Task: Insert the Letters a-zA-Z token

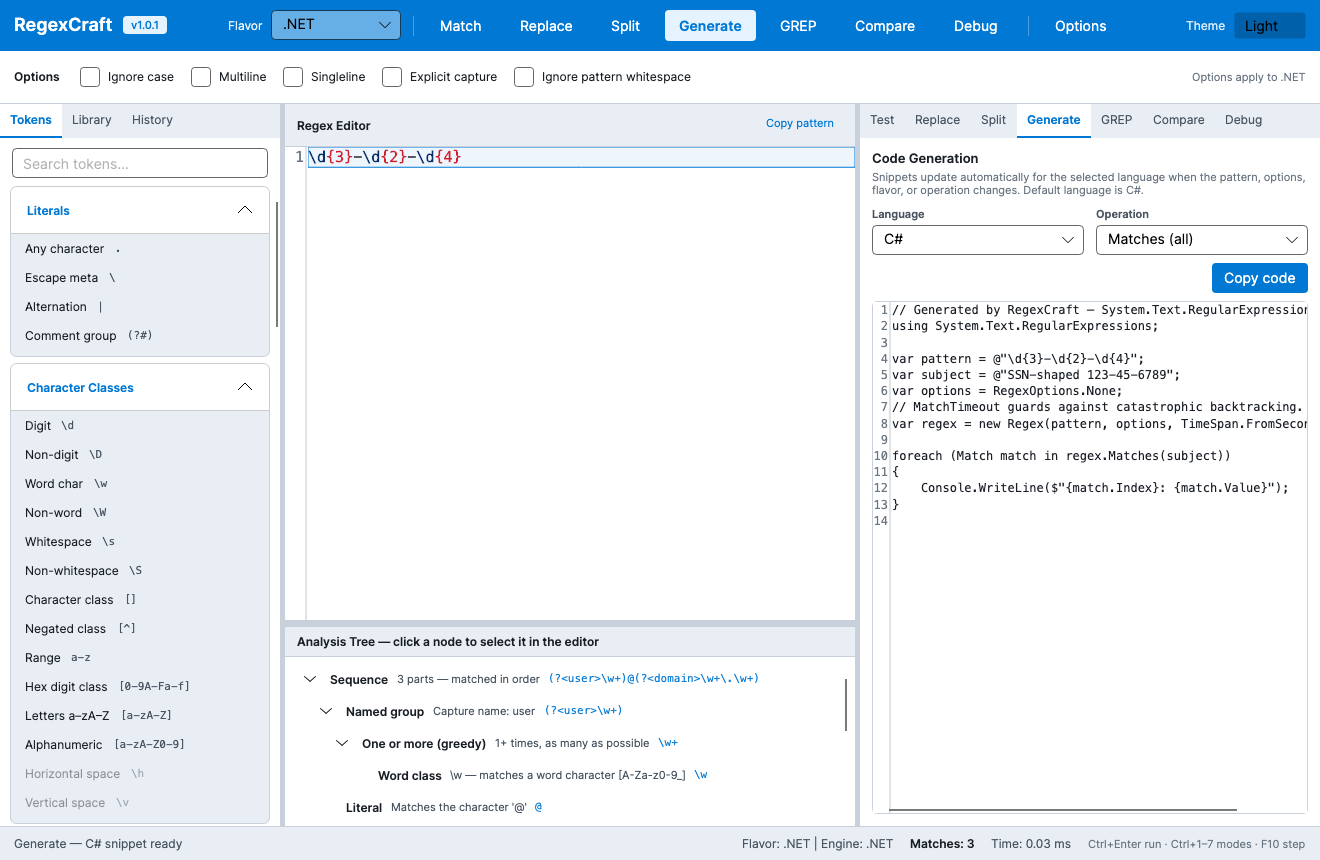Action: [140, 716]
